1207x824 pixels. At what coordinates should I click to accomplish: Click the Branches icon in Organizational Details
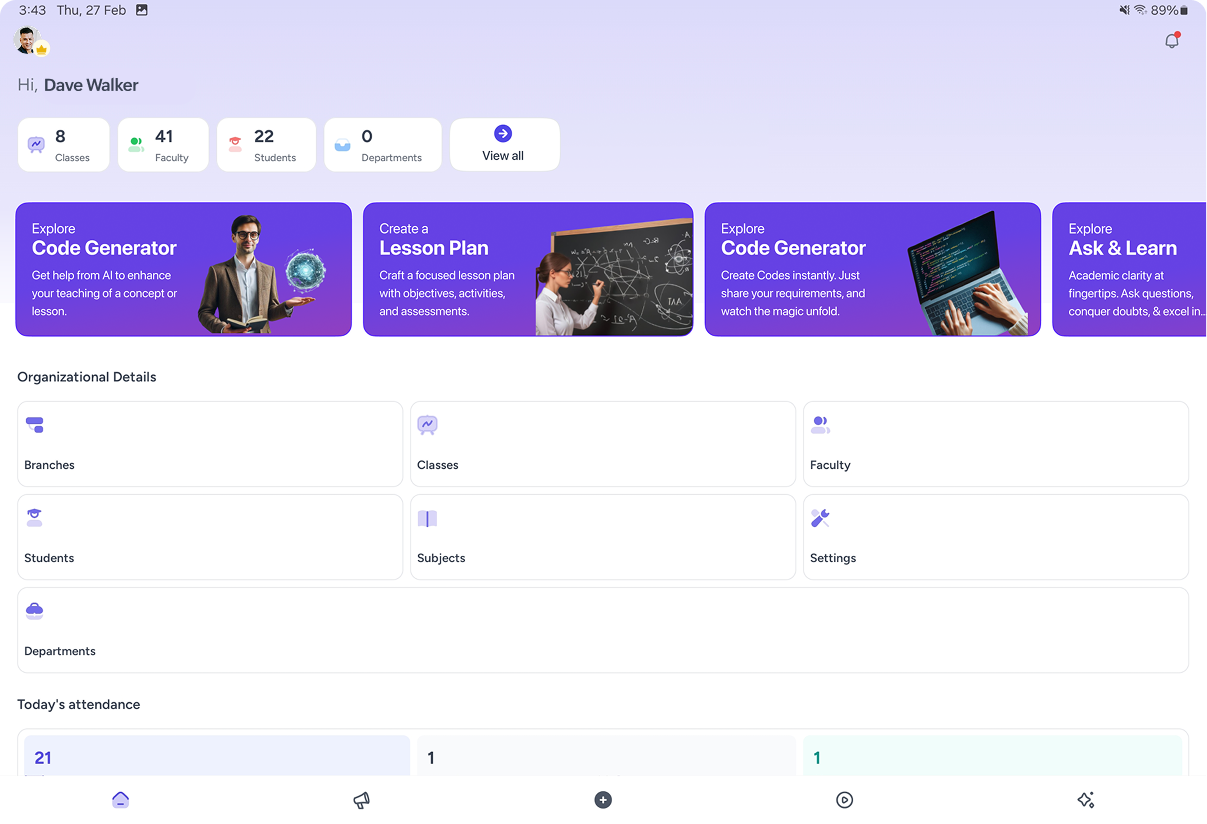click(35, 425)
